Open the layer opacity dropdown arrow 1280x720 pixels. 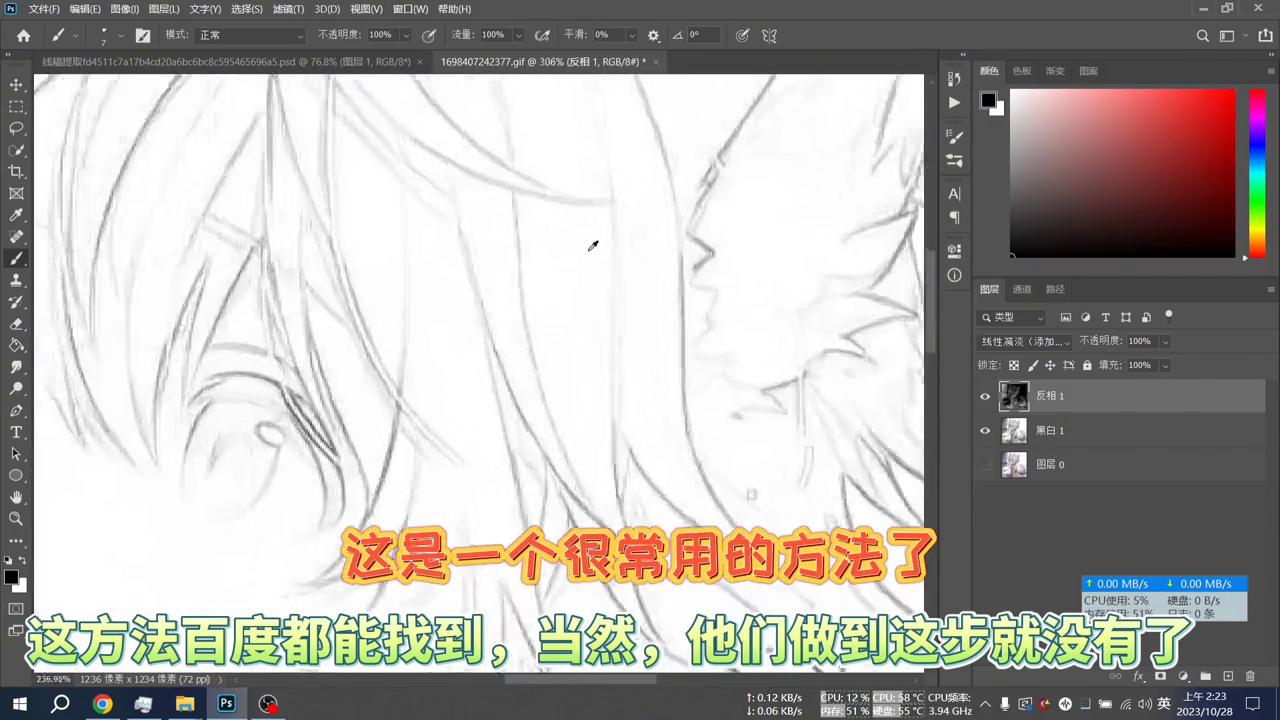pyautogui.click(x=1166, y=342)
